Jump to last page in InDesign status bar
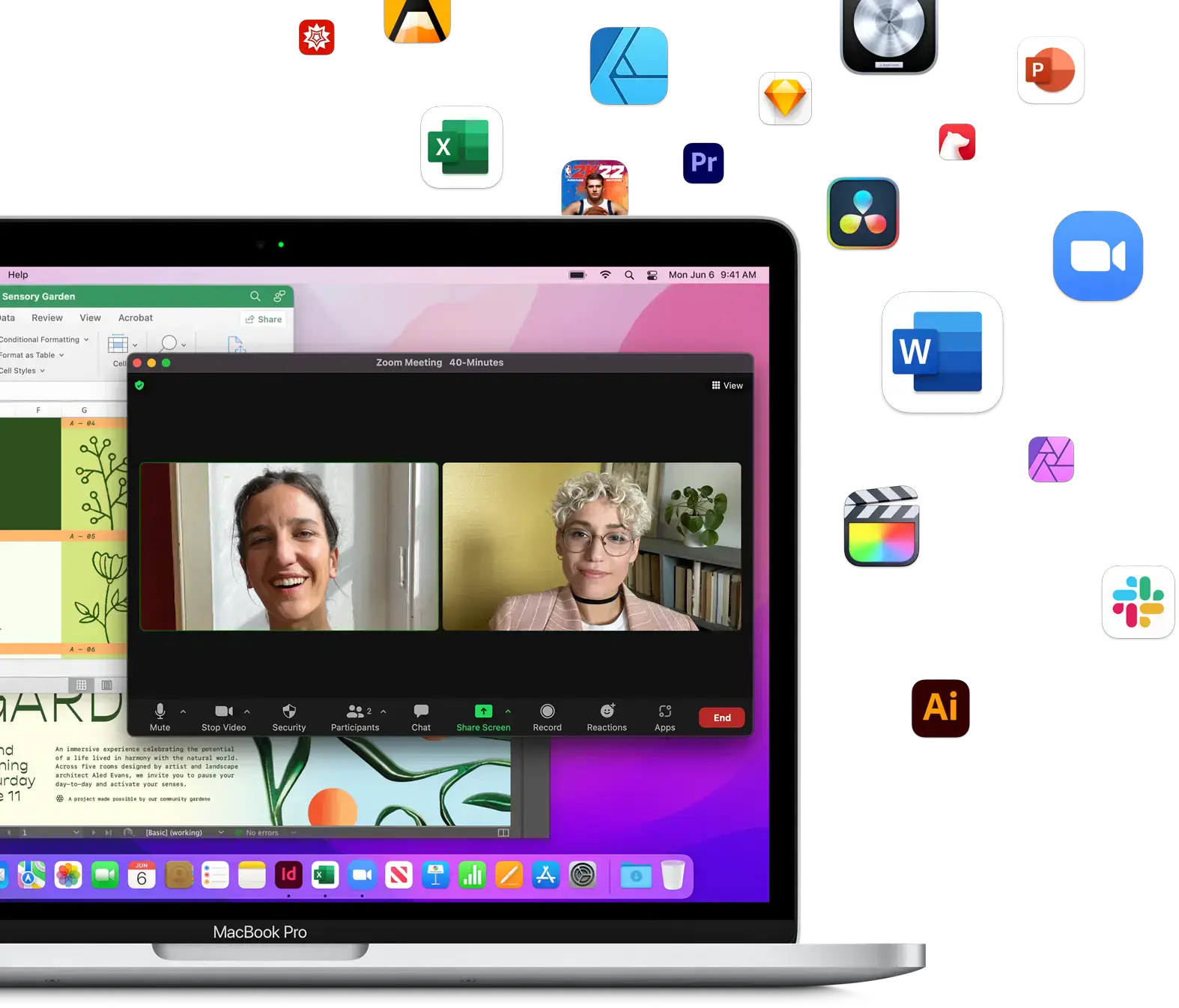1179x1008 pixels. 109,833
